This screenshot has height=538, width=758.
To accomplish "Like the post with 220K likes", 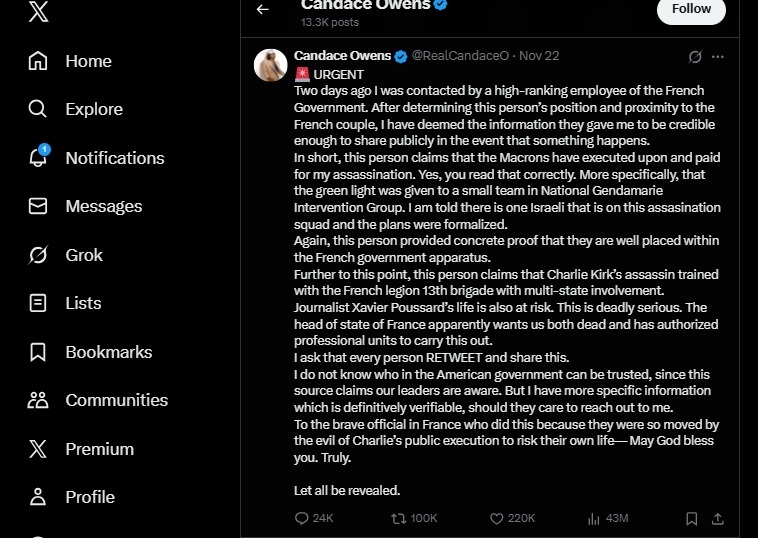I will 496,518.
